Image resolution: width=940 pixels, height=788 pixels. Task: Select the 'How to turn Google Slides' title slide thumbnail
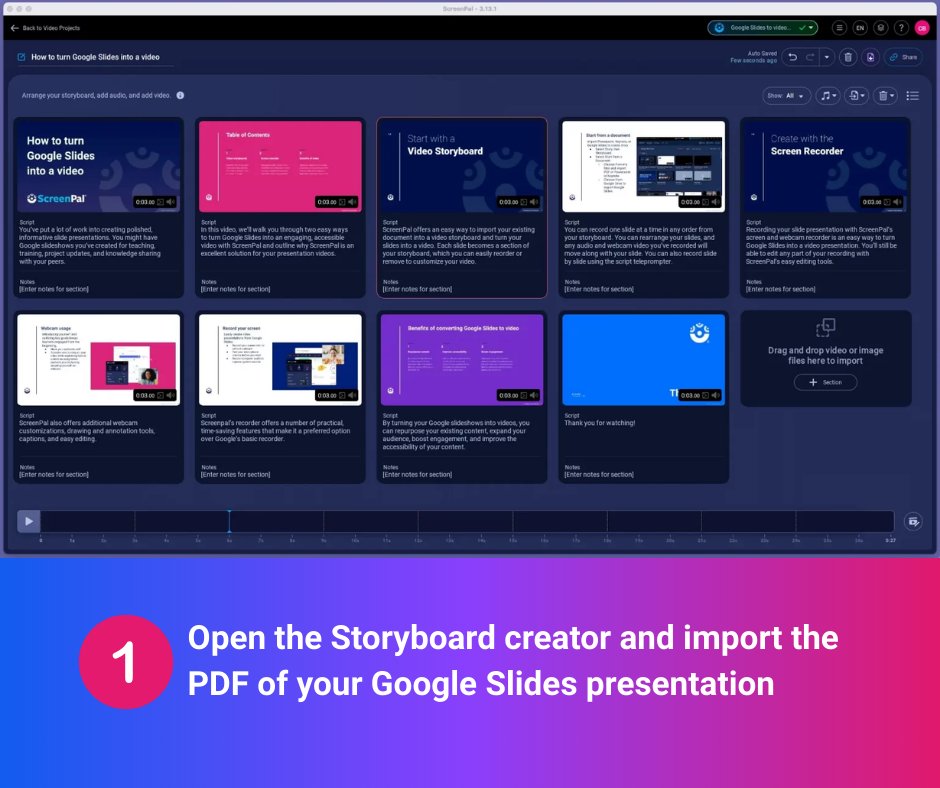pos(99,166)
